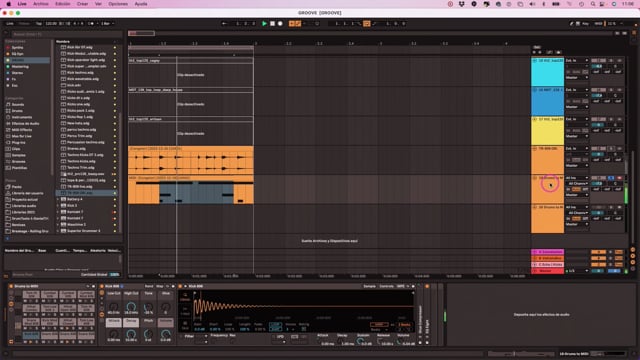Open All Channels dropdown on selected orange track
640x360 pixels.
[578, 184]
